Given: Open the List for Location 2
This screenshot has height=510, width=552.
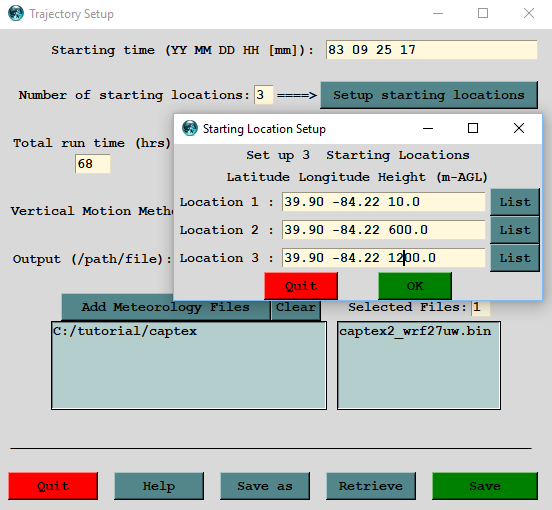Looking at the screenshot, I should 515,230.
